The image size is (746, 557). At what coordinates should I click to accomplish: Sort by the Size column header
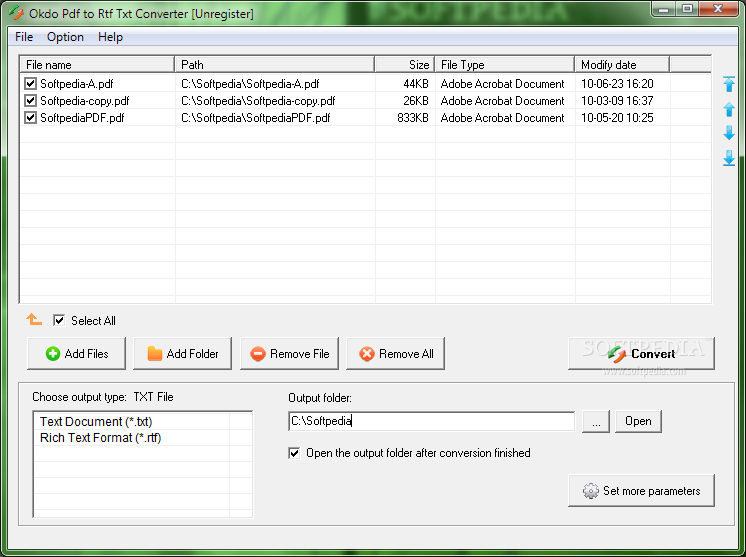pyautogui.click(x=405, y=64)
